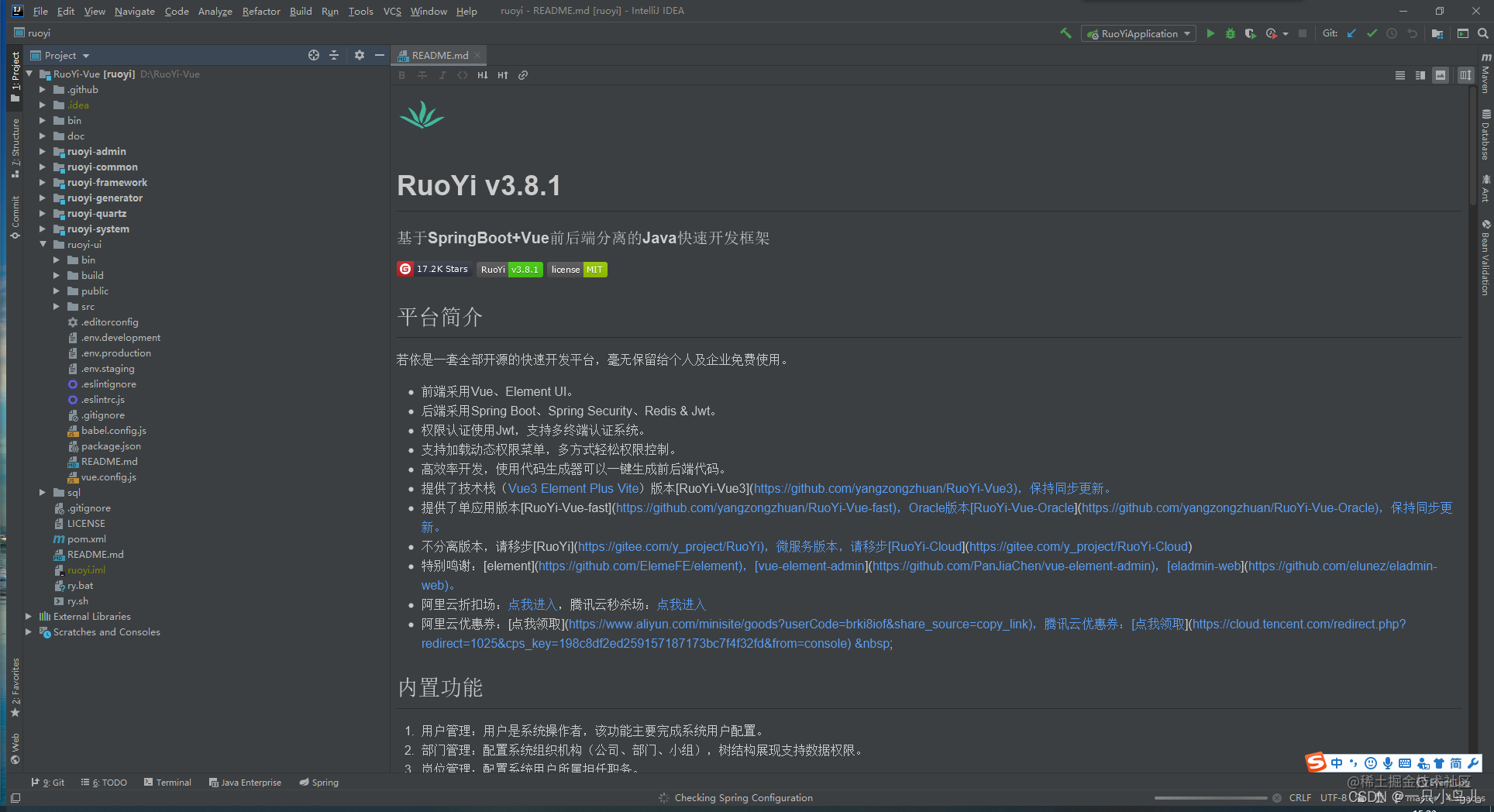This screenshot has width=1494, height=812.
Task: Open the File menu
Action: tap(40, 11)
